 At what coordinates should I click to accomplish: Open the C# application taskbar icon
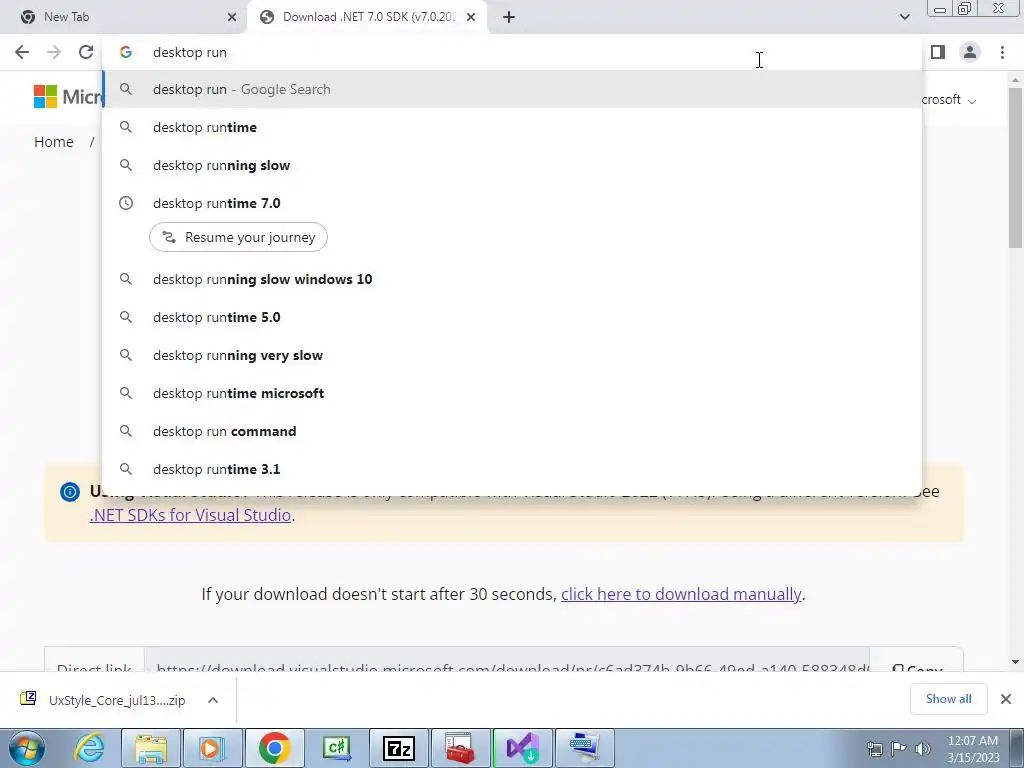[x=336, y=748]
